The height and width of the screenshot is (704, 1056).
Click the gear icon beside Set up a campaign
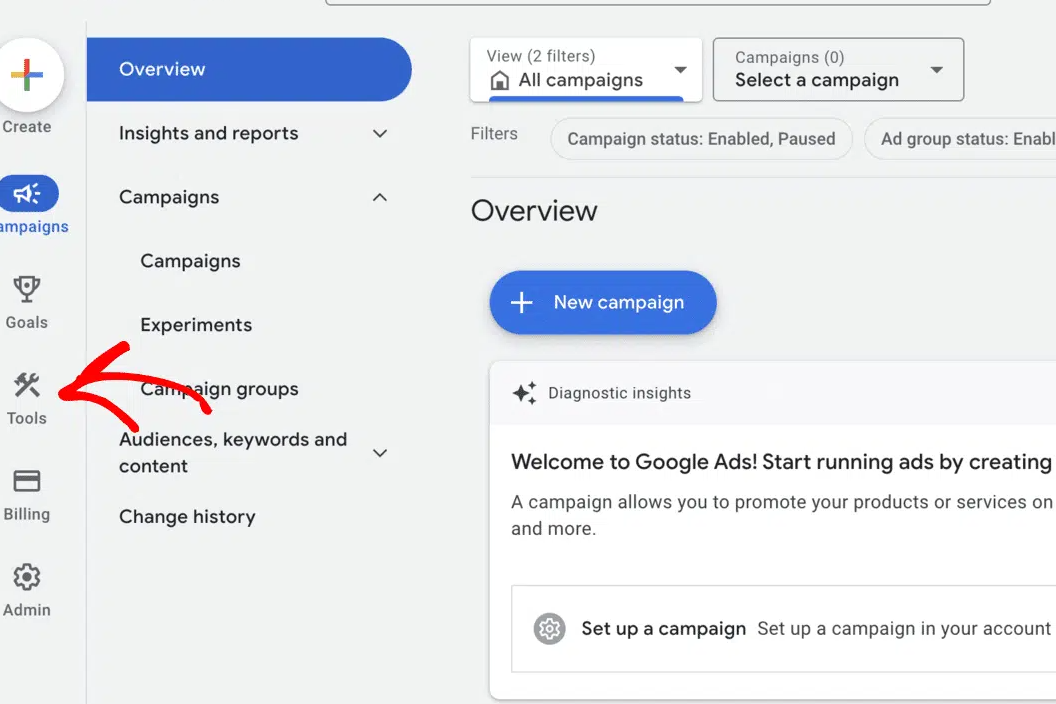click(x=550, y=629)
